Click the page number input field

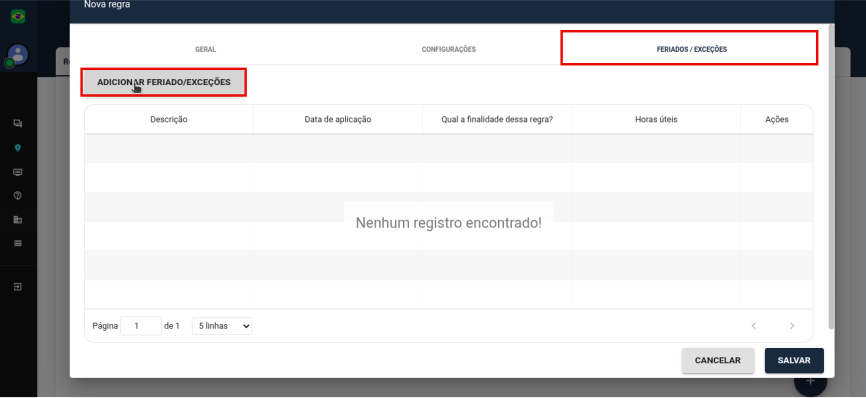tap(141, 326)
